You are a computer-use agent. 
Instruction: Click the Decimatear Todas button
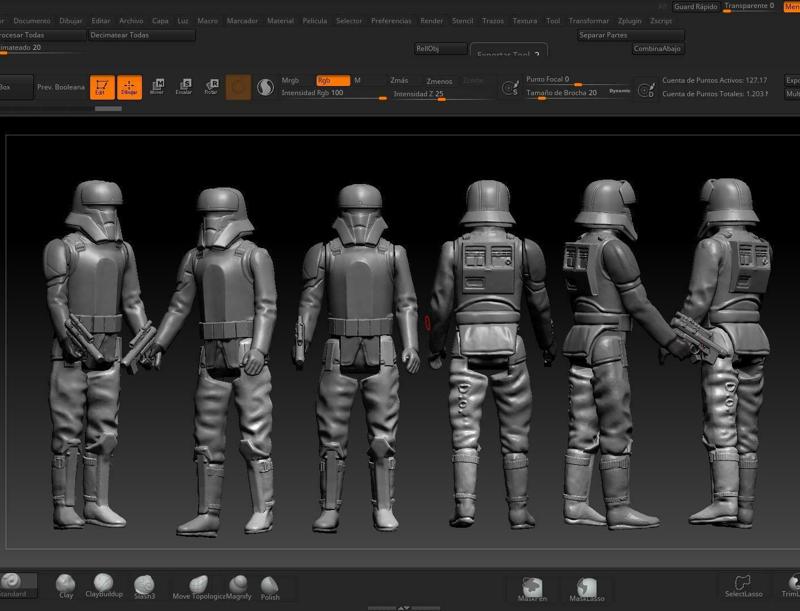point(140,34)
